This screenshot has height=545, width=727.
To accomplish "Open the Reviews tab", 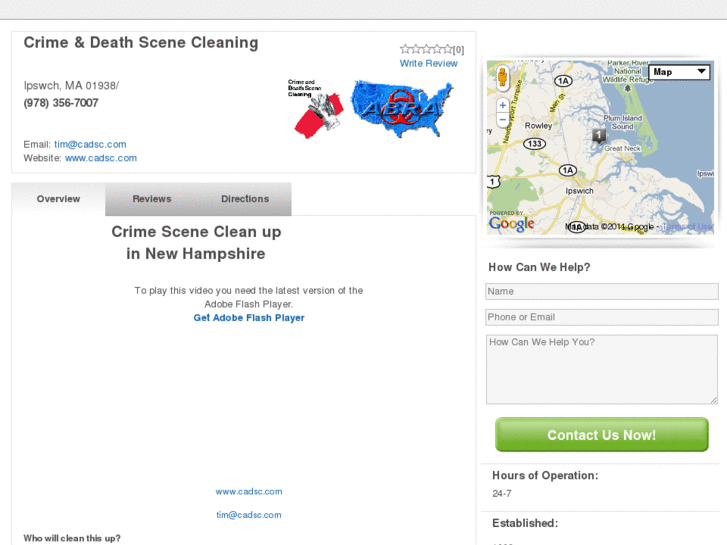I will tap(152, 199).
